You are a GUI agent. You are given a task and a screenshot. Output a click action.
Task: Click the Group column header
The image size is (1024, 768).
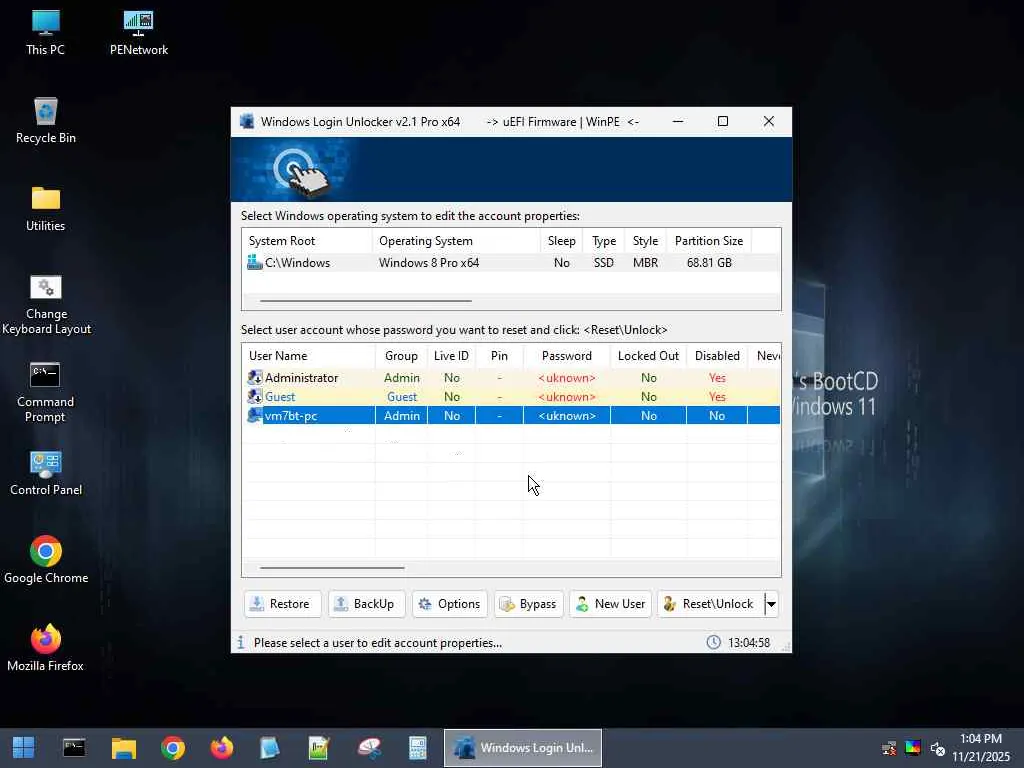click(401, 356)
